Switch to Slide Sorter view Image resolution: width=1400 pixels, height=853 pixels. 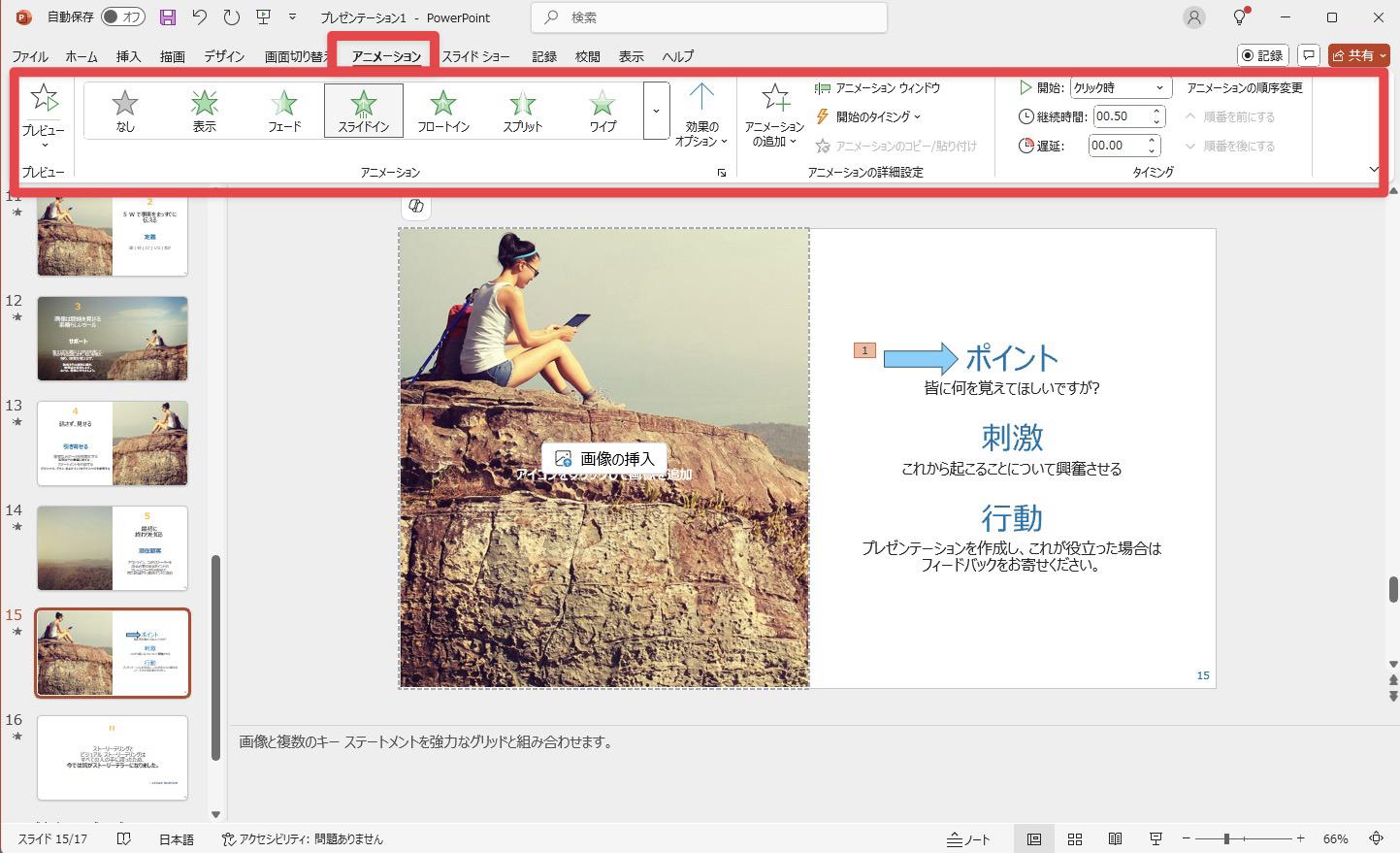(x=1075, y=838)
